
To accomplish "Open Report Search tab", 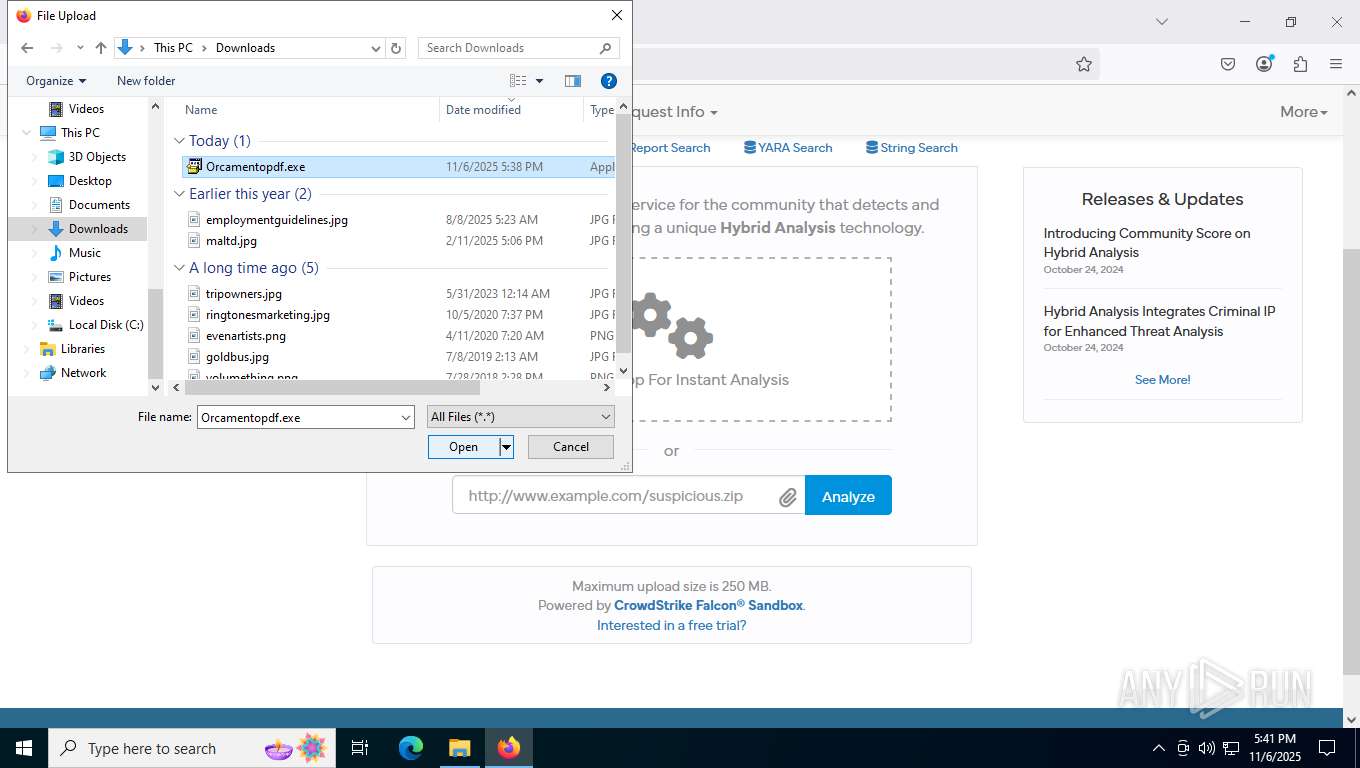I will pyautogui.click(x=669, y=148).
